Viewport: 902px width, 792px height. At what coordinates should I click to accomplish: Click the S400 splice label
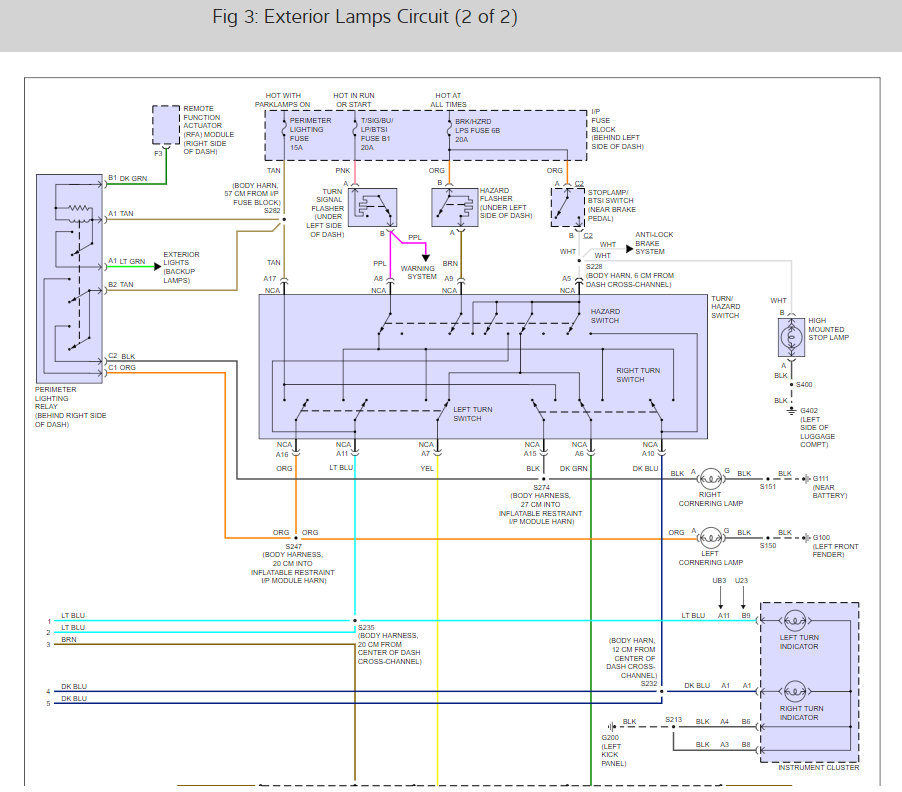tap(804, 384)
